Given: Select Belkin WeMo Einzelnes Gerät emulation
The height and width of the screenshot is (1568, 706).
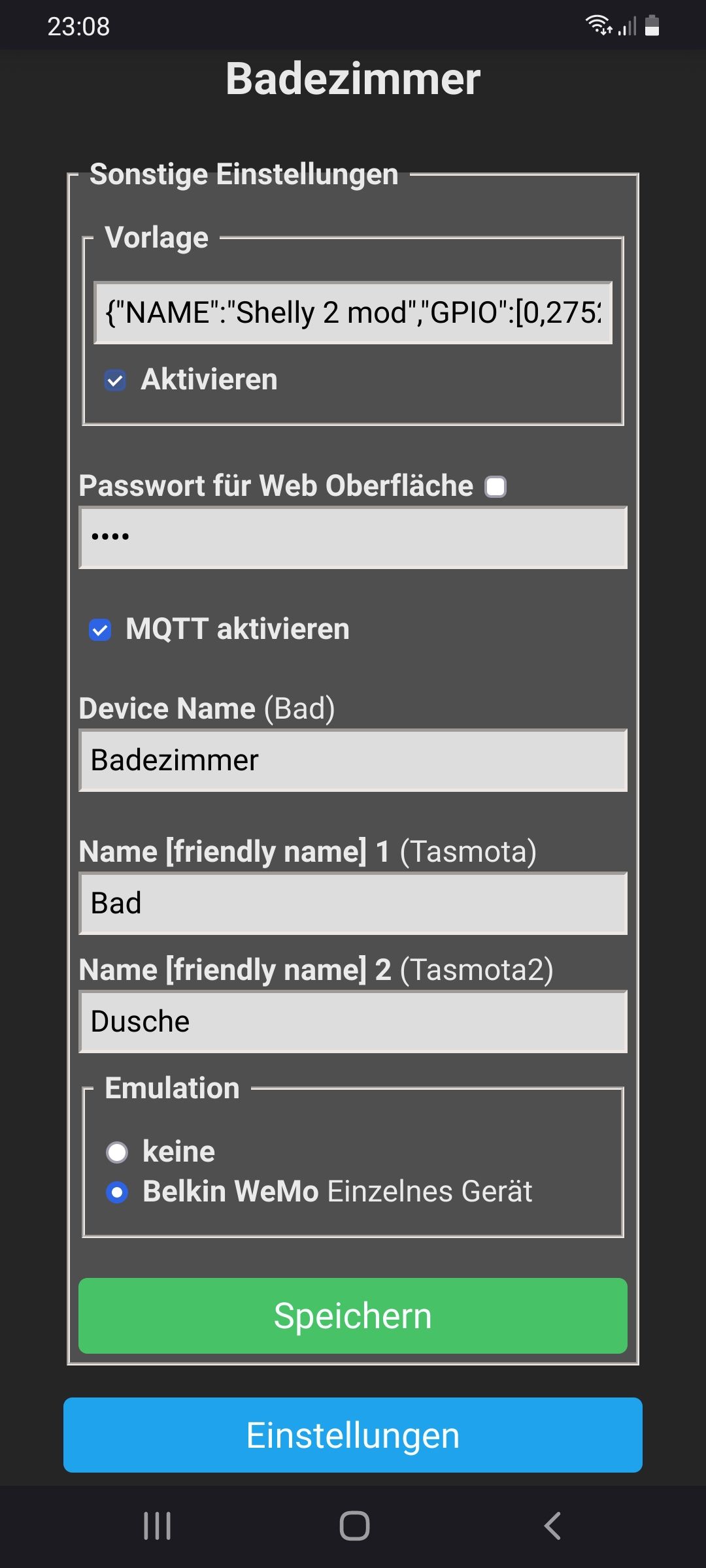Looking at the screenshot, I should coord(117,1193).
